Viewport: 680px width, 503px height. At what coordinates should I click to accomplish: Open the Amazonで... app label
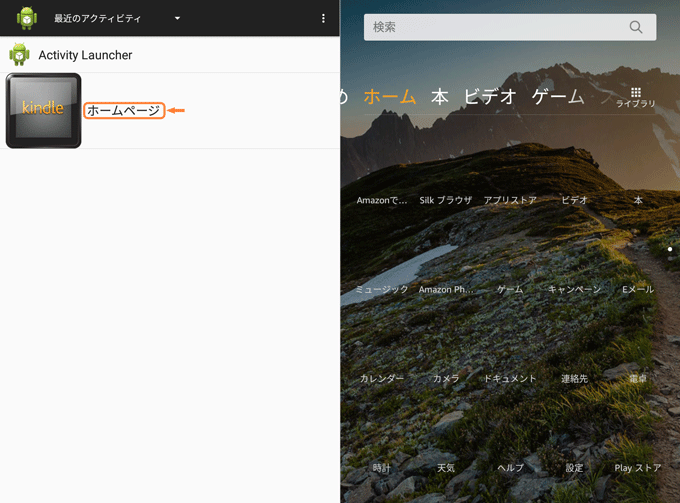pyautogui.click(x=382, y=200)
